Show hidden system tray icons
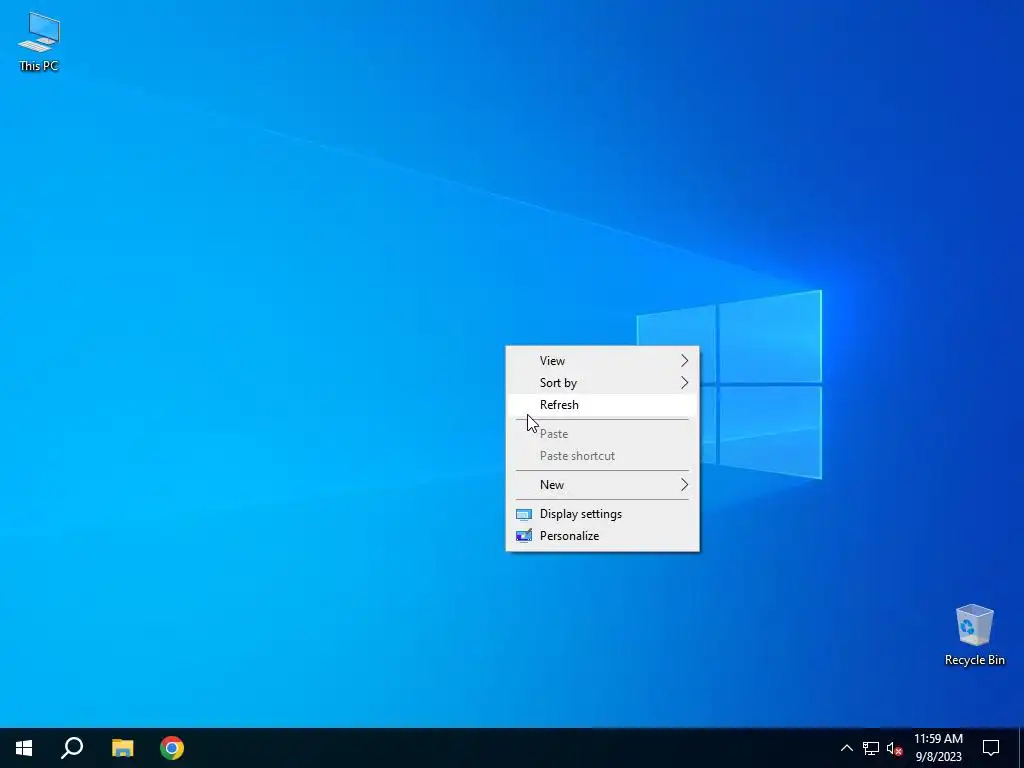The image size is (1024, 768). 846,748
